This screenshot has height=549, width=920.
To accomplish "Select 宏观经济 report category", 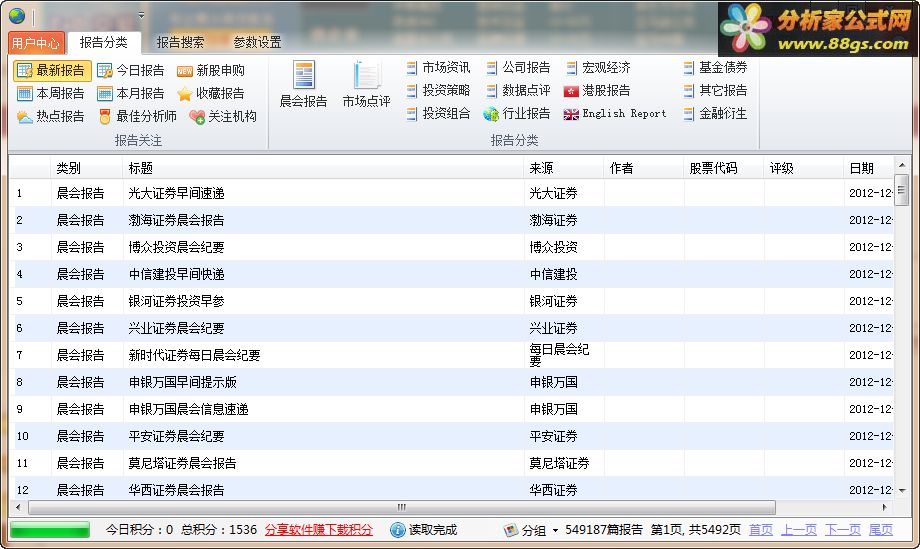I will 598,67.
